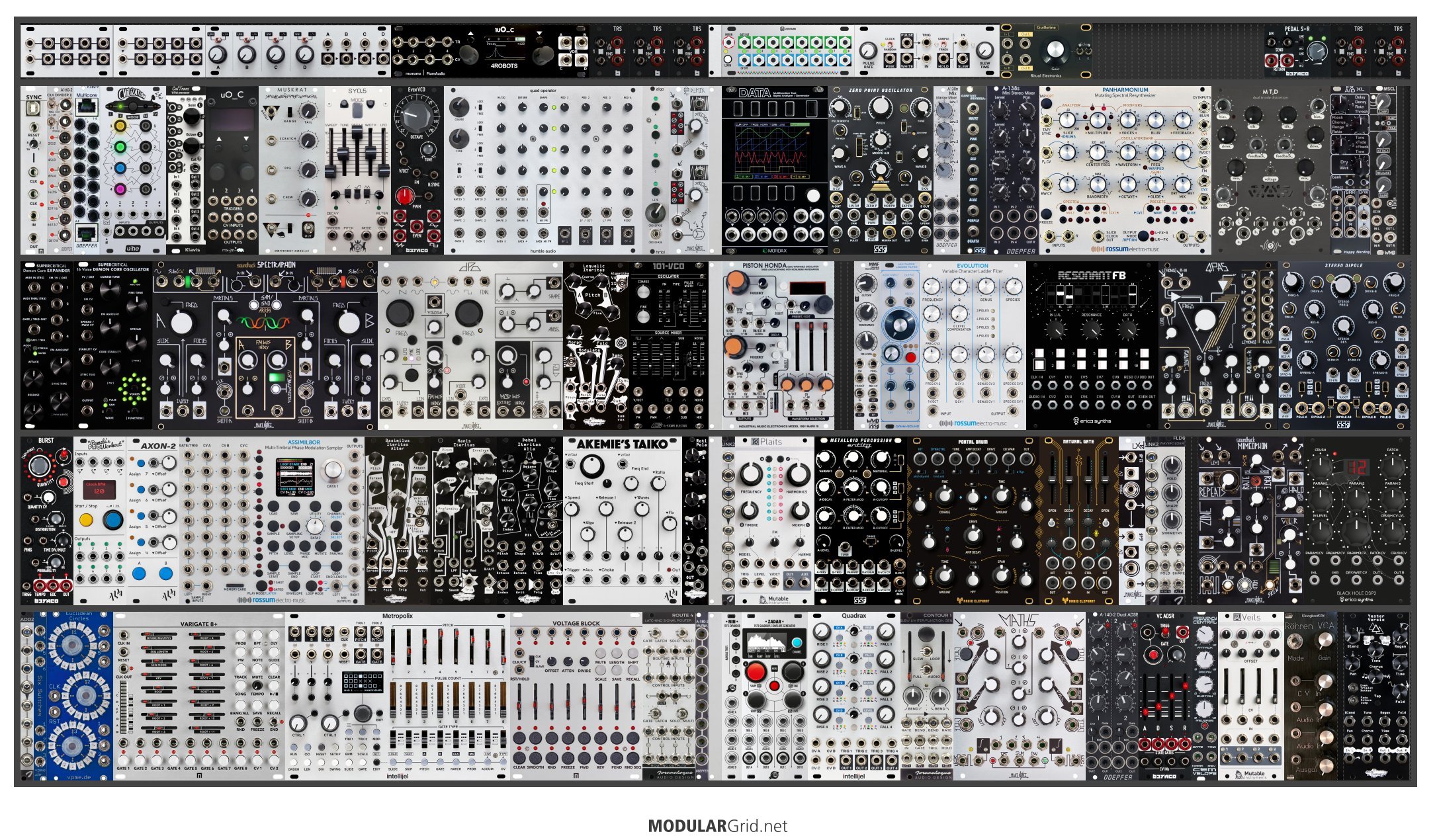
Task: Open the Zadar envelope generator module
Action: [x=775, y=696]
